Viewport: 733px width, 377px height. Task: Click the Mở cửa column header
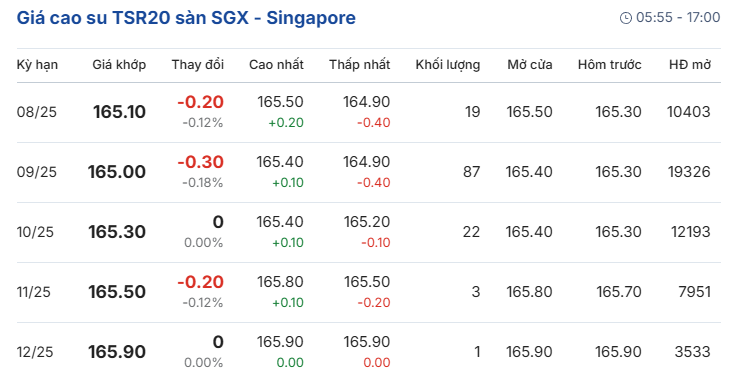[530, 65]
